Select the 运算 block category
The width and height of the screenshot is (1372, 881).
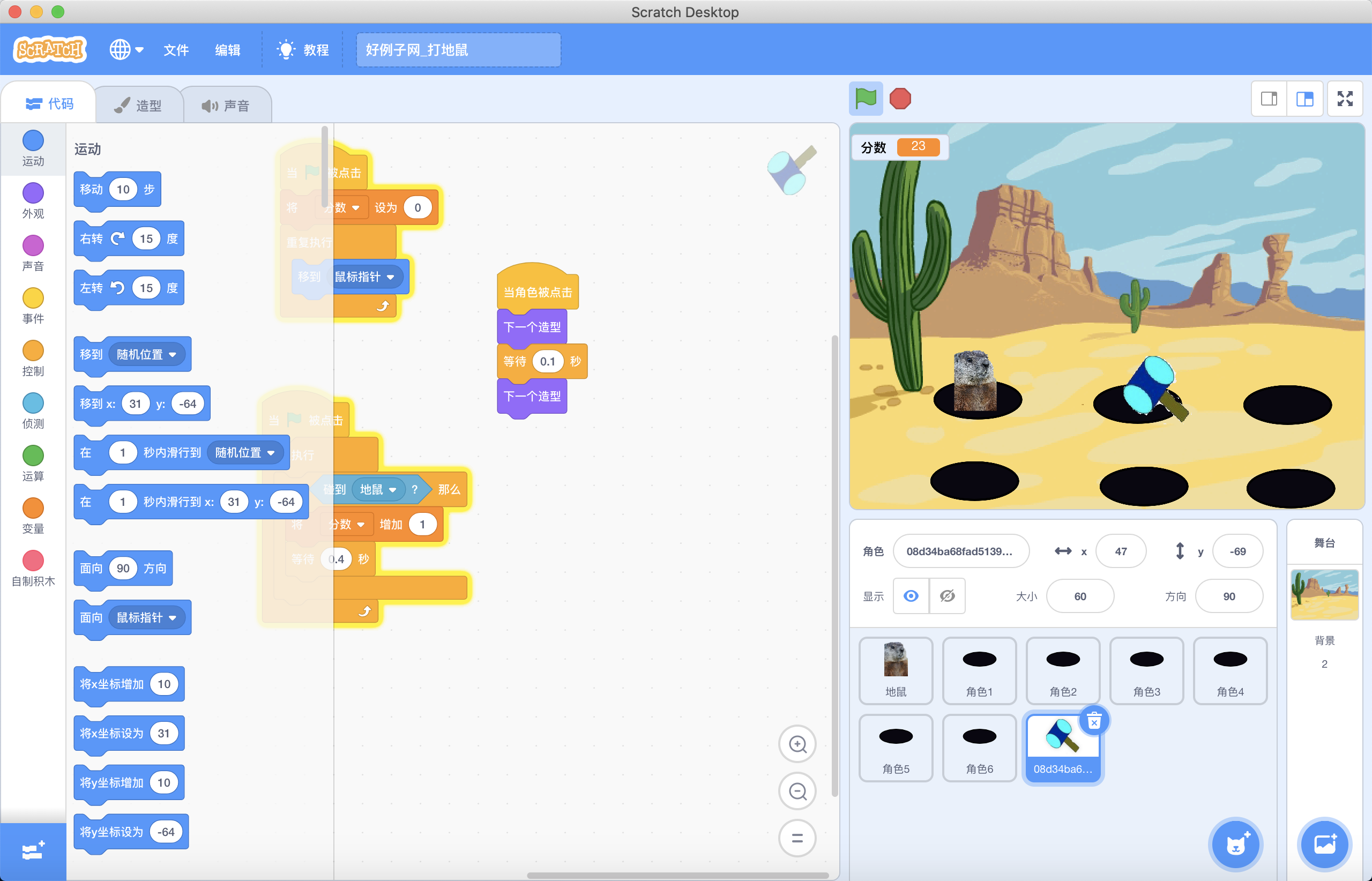pyautogui.click(x=33, y=464)
